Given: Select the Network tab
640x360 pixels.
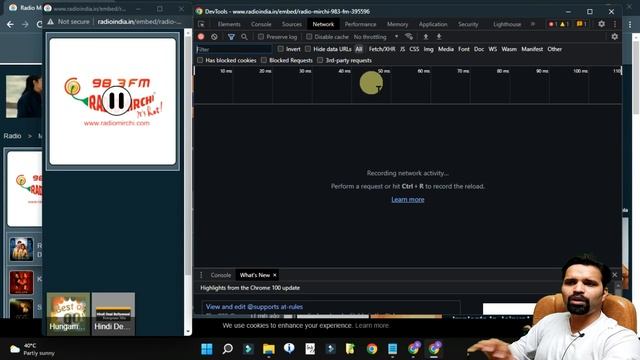Looking at the screenshot, I should pyautogui.click(x=323, y=24).
